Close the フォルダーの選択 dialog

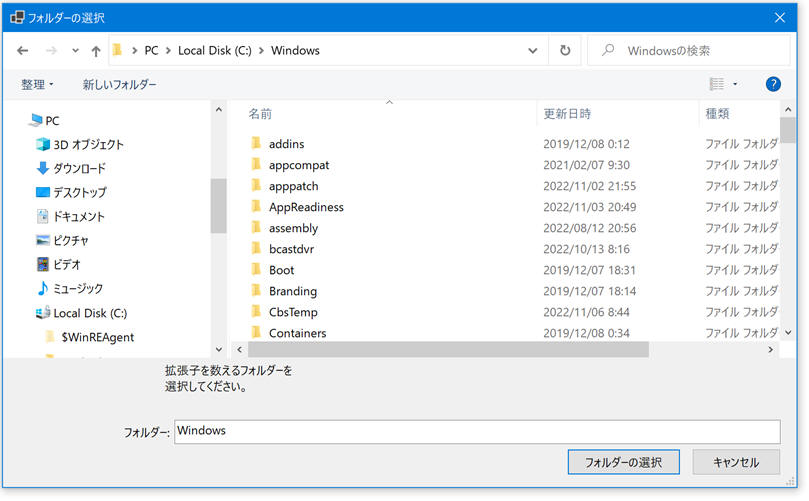pos(780,18)
